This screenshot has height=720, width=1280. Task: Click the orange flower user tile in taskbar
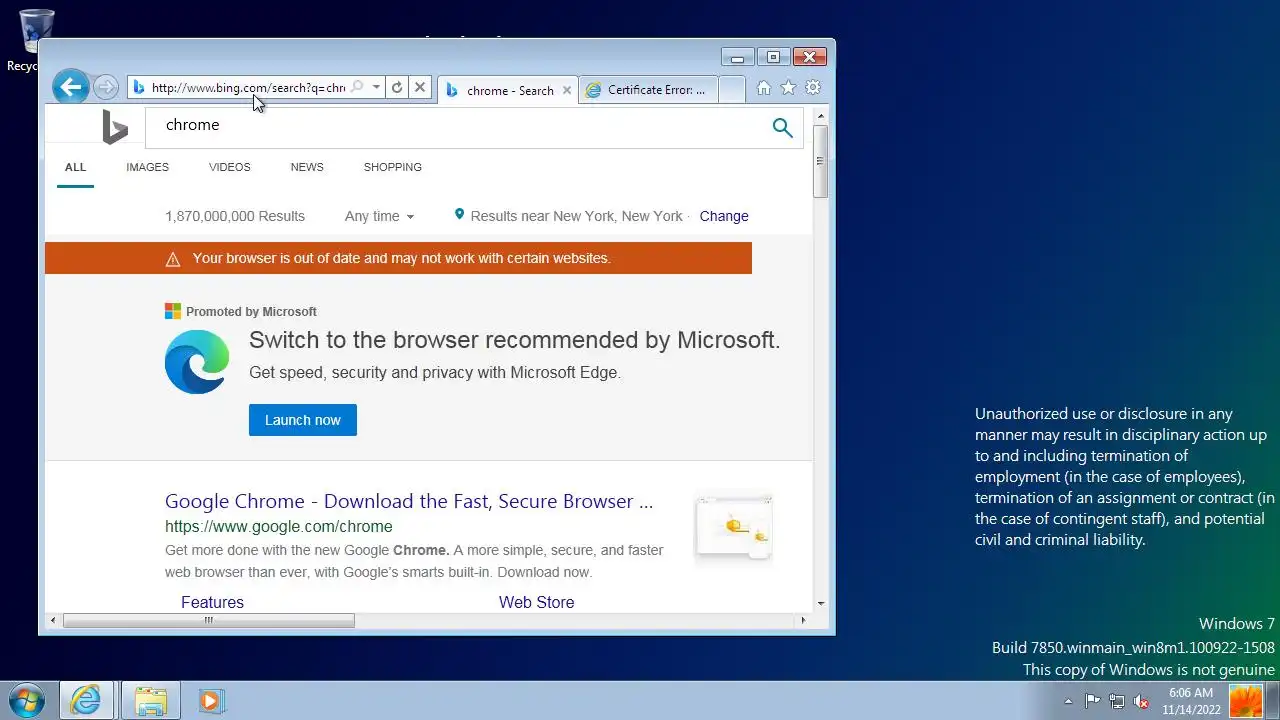(1246, 700)
